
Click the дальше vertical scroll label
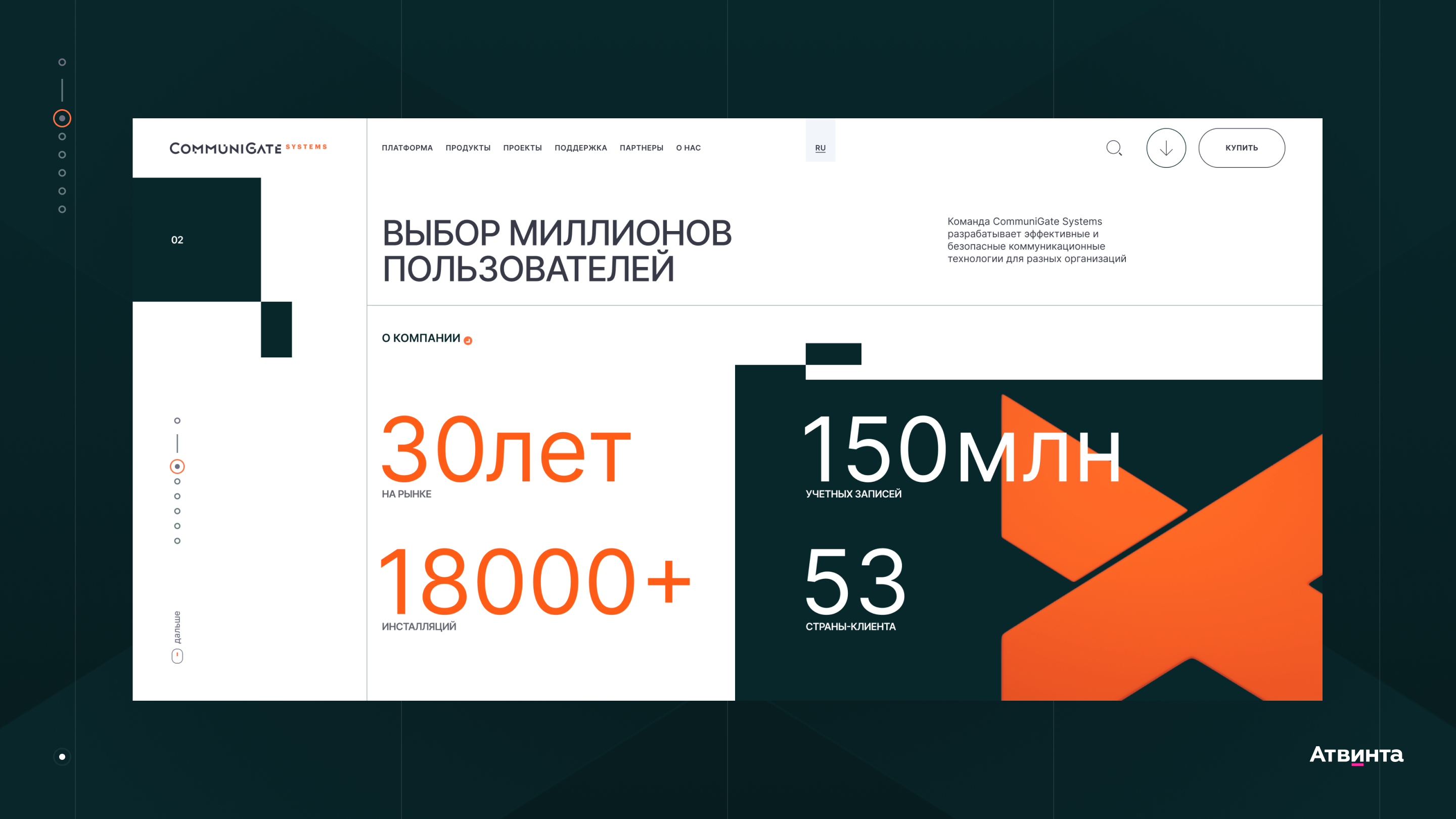coord(177,627)
